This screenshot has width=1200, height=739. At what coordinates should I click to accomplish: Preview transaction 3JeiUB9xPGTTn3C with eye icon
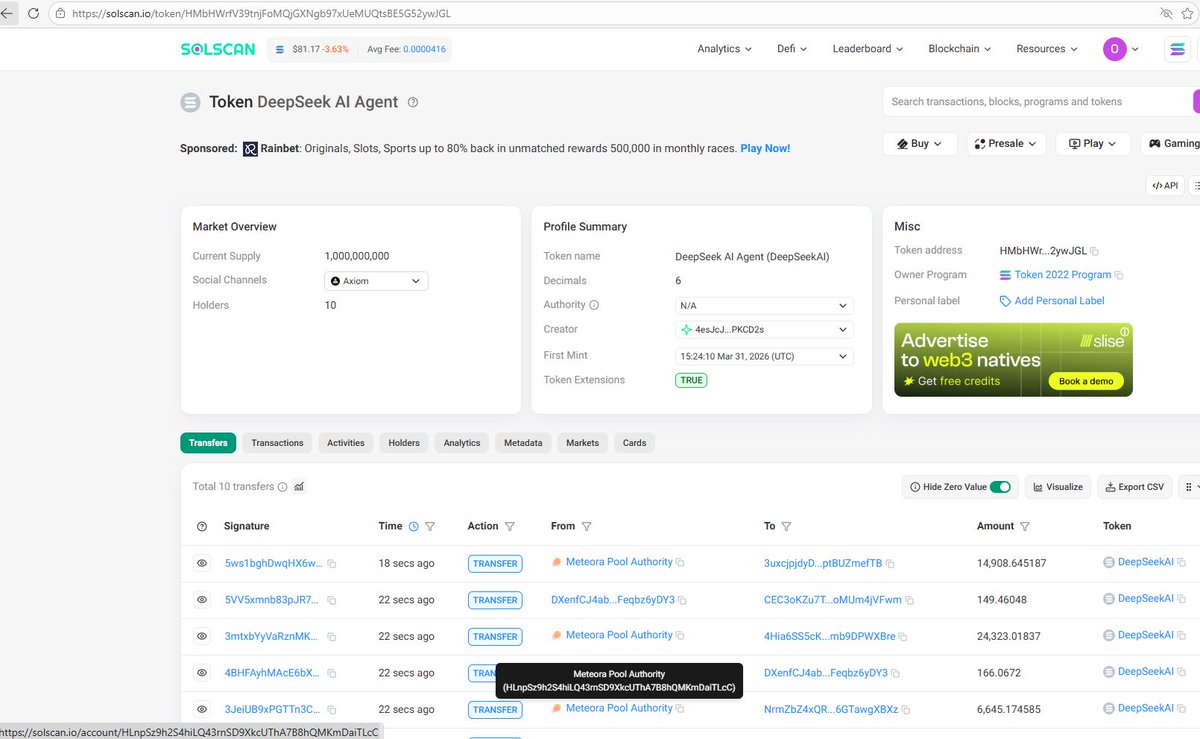(202, 710)
